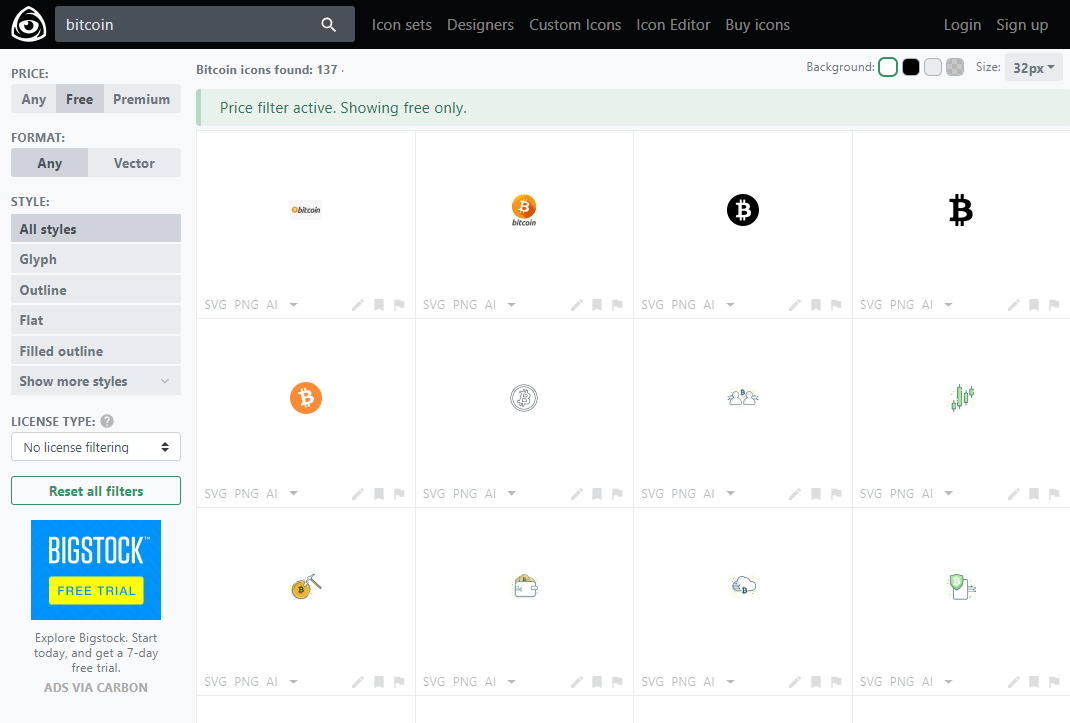Screen dimensions: 1070x723
Task: Edit the flat orange Bitcoin coin icon
Action: pos(358,494)
